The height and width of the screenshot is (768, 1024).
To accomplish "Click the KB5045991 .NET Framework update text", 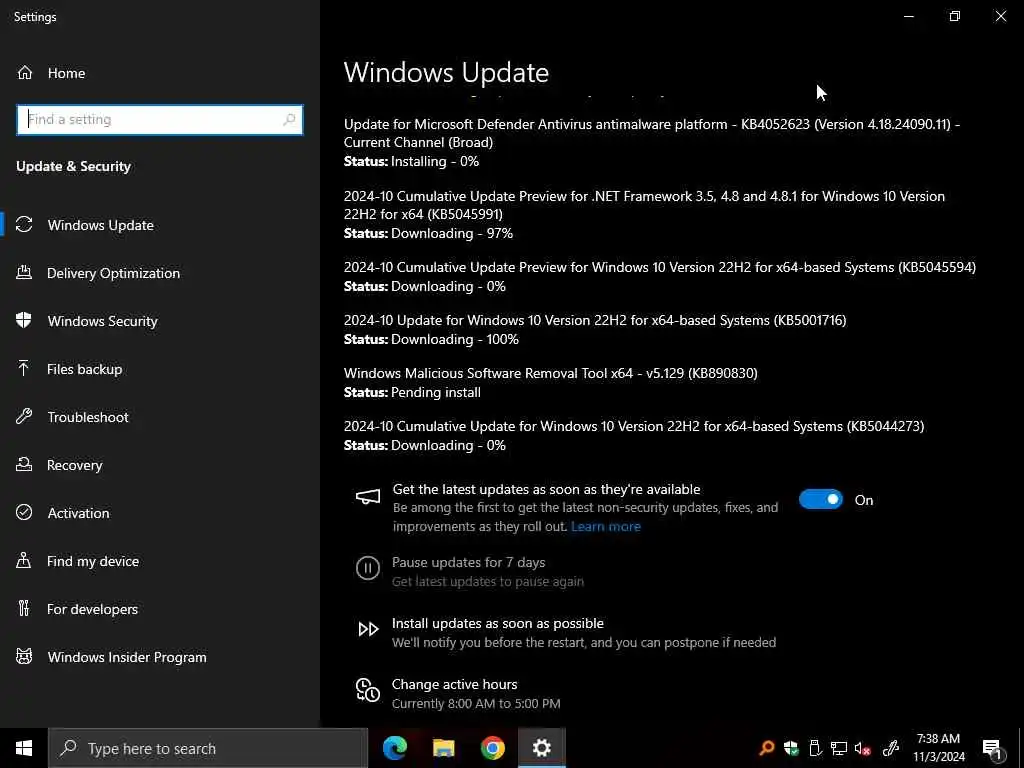I will pyautogui.click(x=644, y=205).
